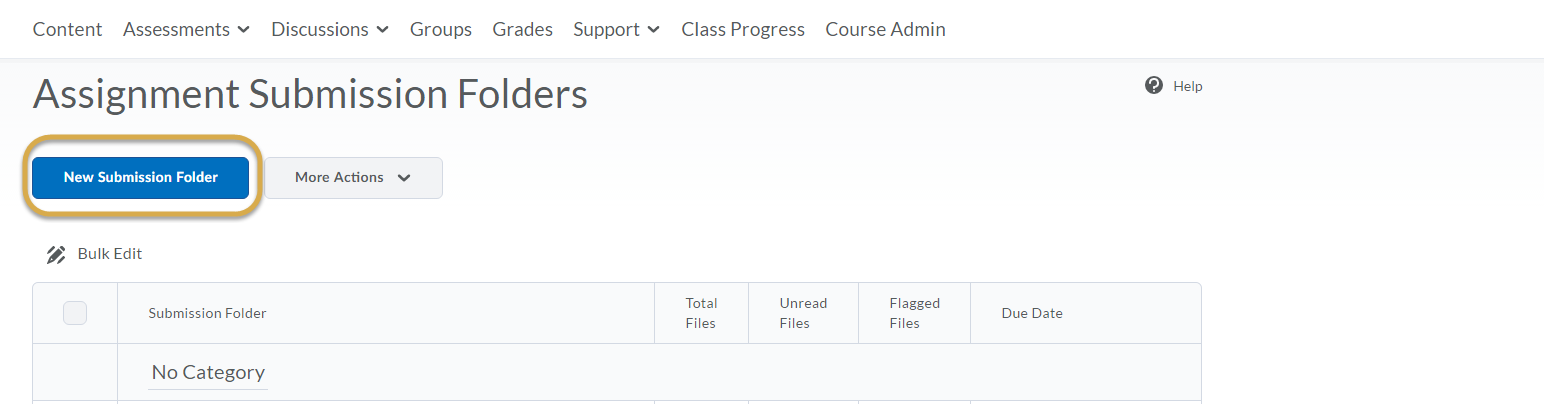Go to the Content tab
This screenshot has width=1544, height=404.
pyautogui.click(x=67, y=30)
